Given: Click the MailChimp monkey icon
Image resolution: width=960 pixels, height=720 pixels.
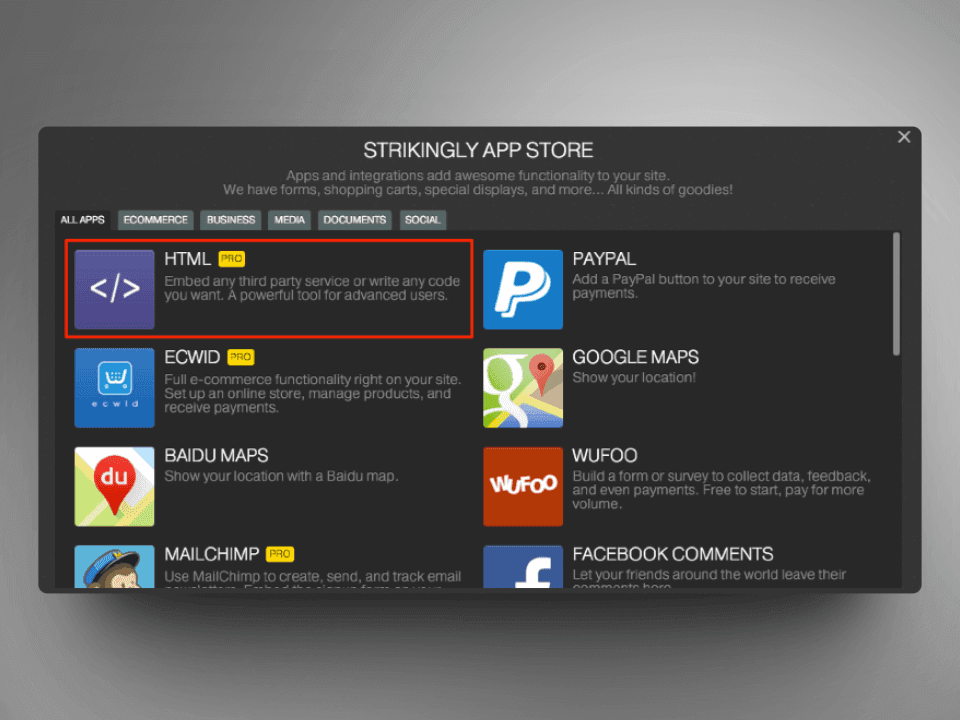Looking at the screenshot, I should 114,567.
